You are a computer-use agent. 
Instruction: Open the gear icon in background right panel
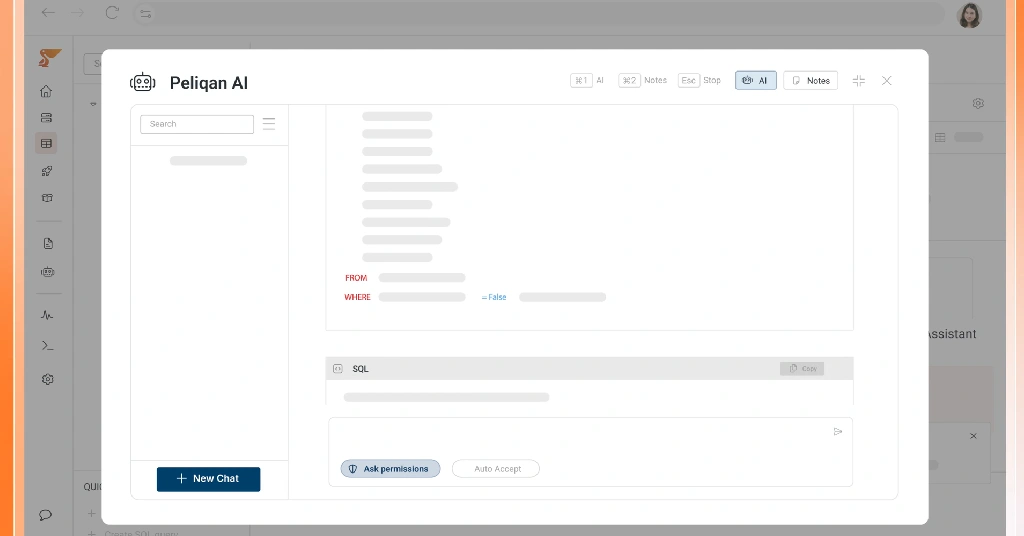(978, 103)
